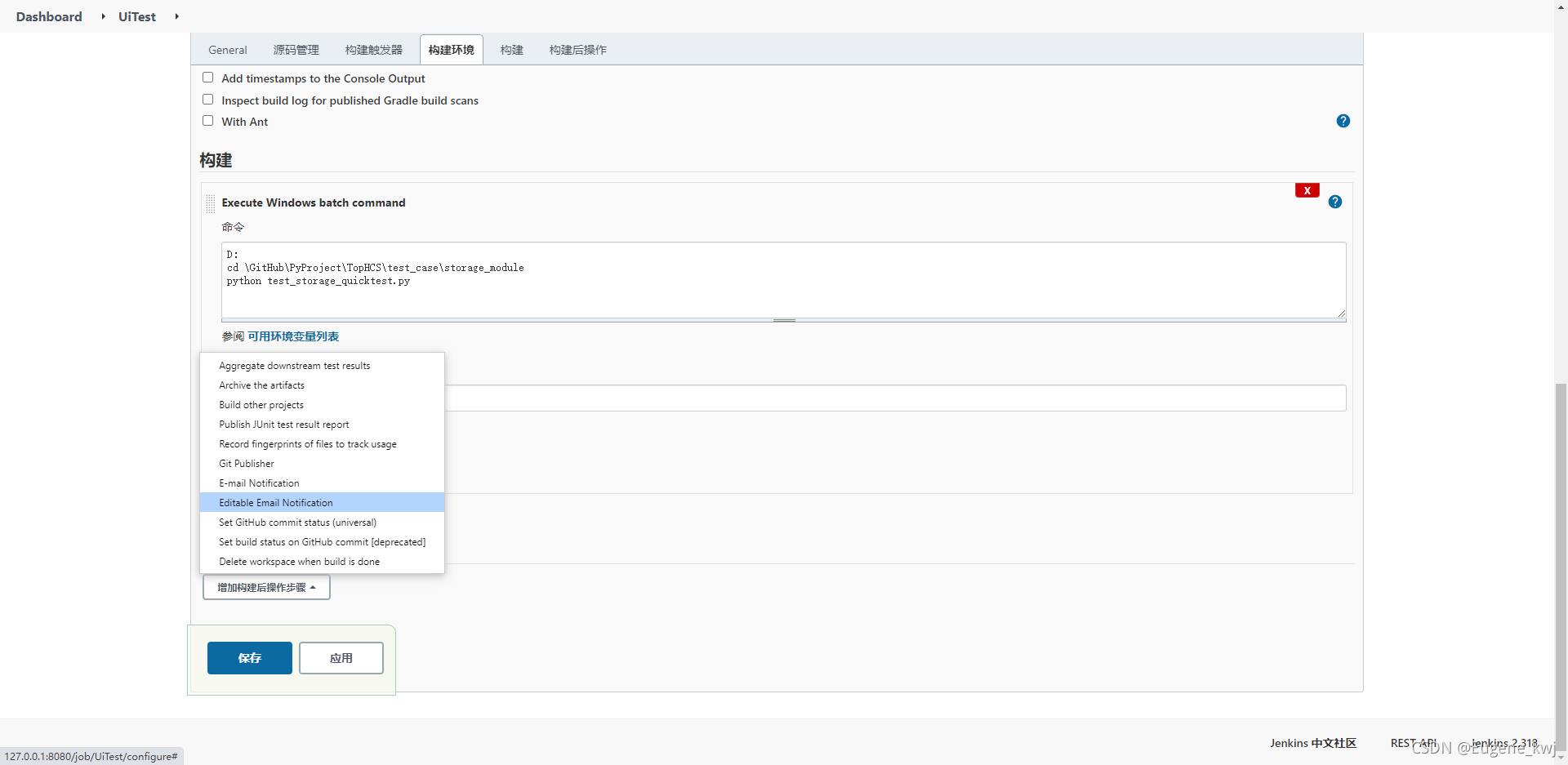Toggle the With Ant checkbox

pyautogui.click(x=207, y=121)
